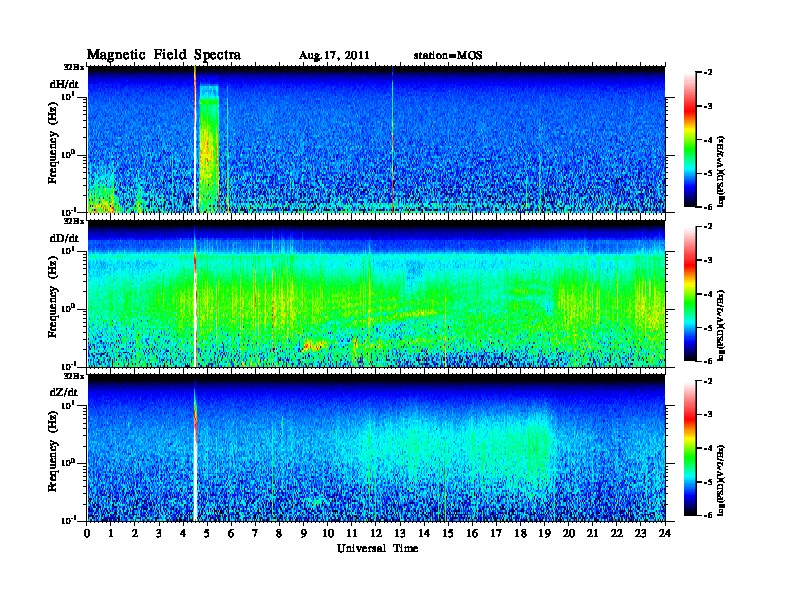The width and height of the screenshot is (792, 612).
Task: Click hour 20 on the Universal Time axis
Action: [569, 533]
